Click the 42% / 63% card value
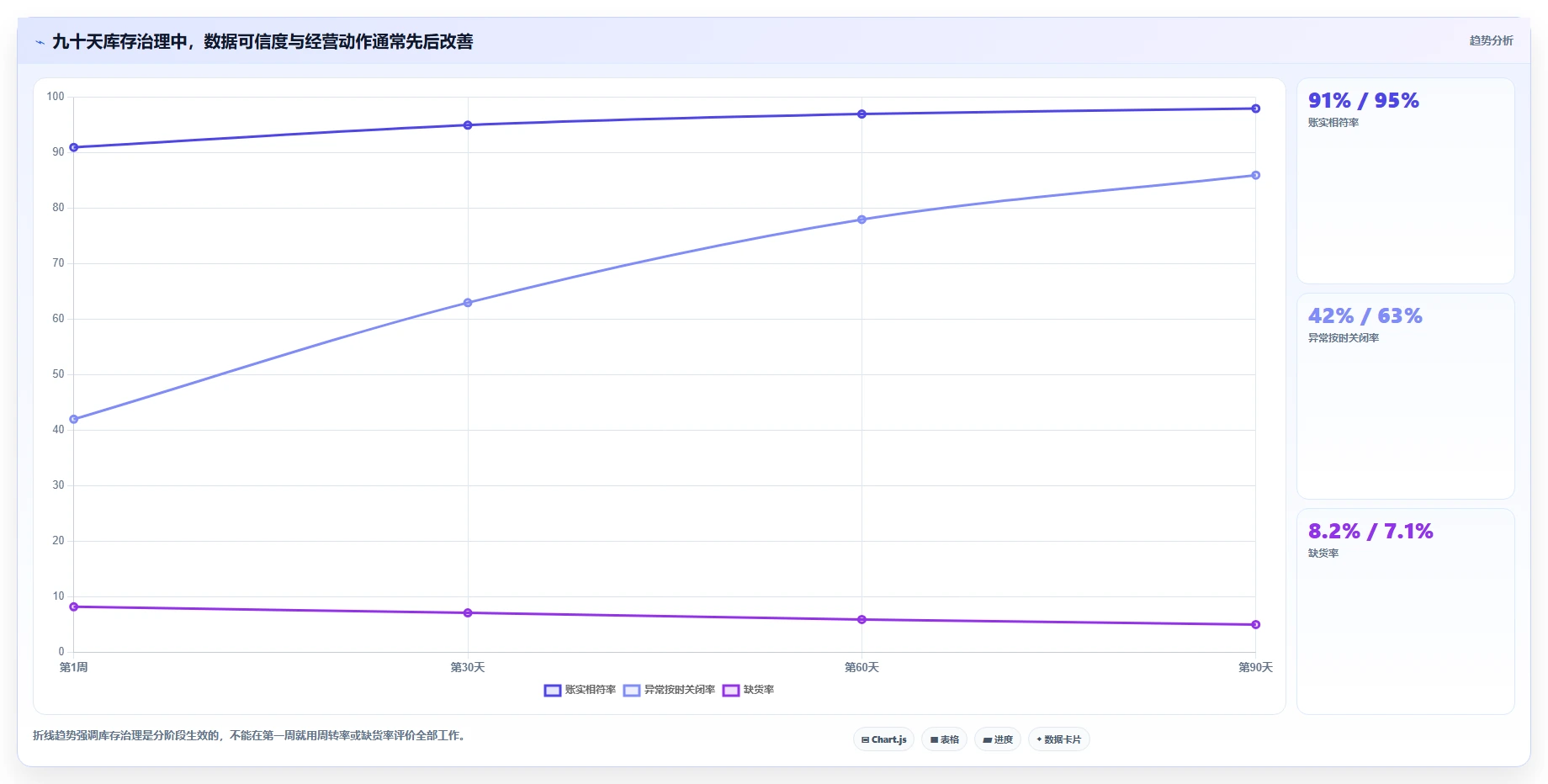The width and height of the screenshot is (1548, 784). tap(1365, 316)
